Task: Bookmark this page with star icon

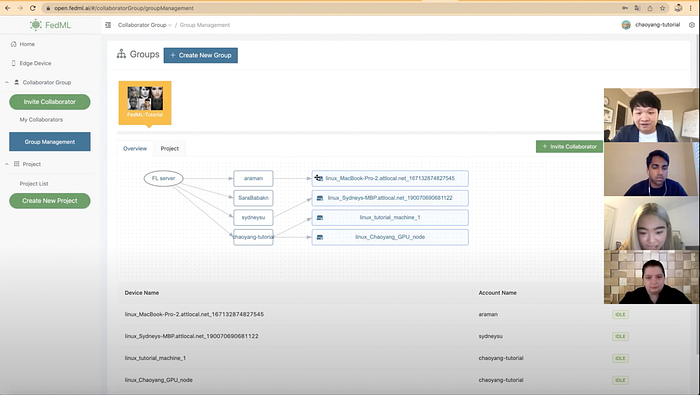Action: click(662, 8)
